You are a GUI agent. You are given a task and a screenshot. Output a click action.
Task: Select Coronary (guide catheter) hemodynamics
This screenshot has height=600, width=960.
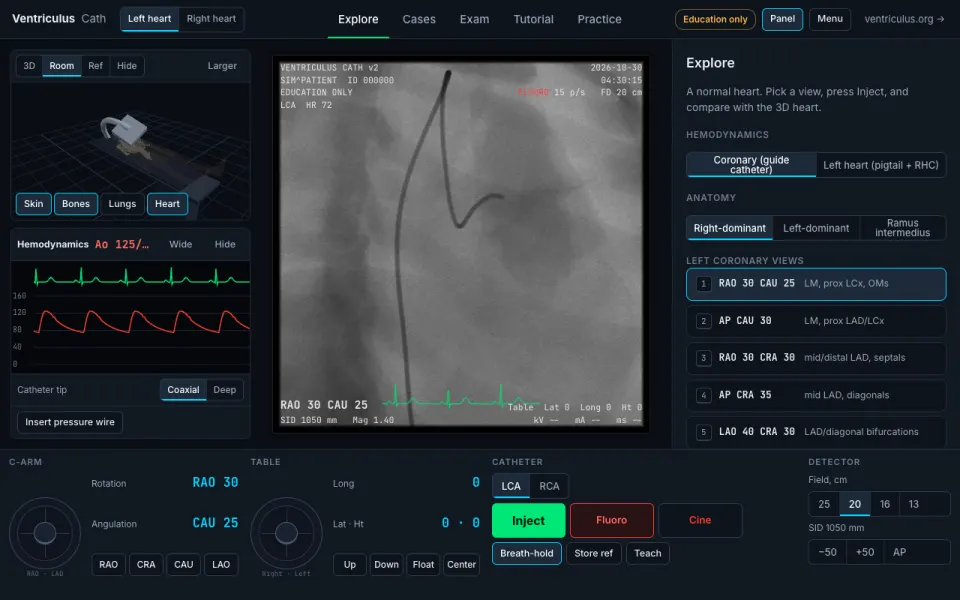[751, 165]
